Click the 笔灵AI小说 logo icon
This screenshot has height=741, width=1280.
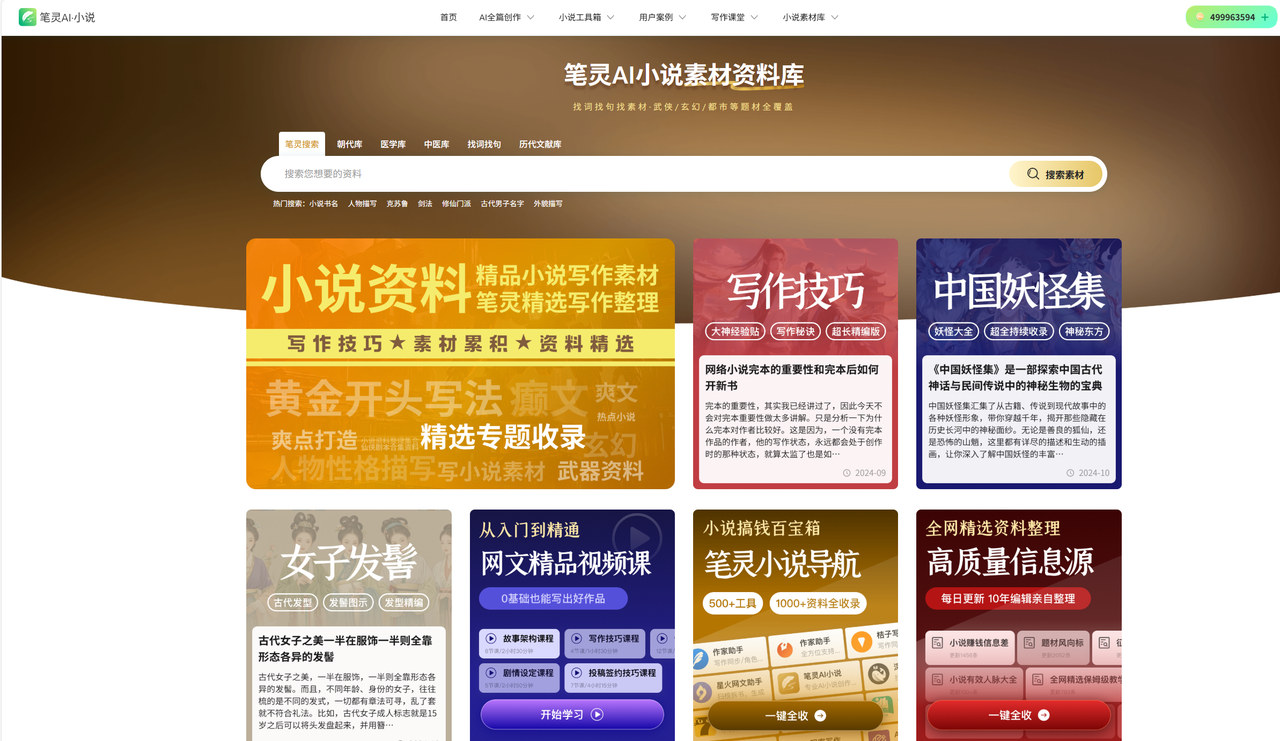point(27,17)
